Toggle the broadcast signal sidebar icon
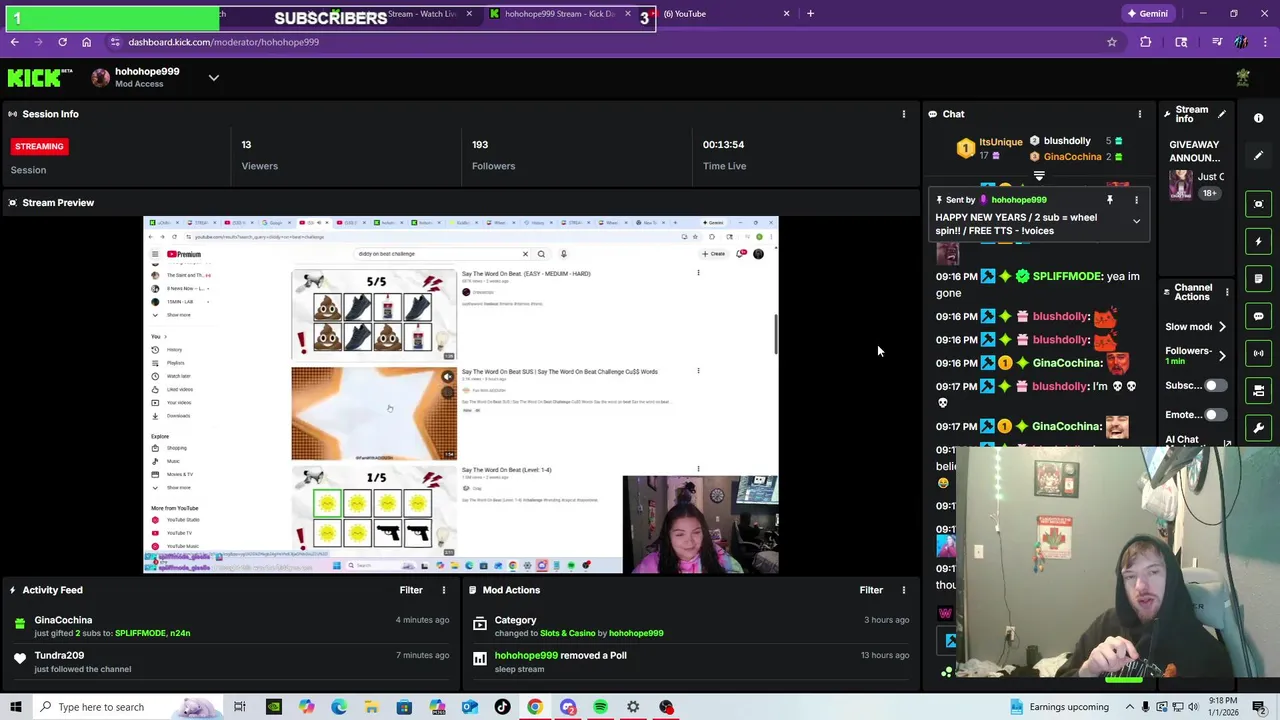This screenshot has height=720, width=1280. click(1259, 353)
